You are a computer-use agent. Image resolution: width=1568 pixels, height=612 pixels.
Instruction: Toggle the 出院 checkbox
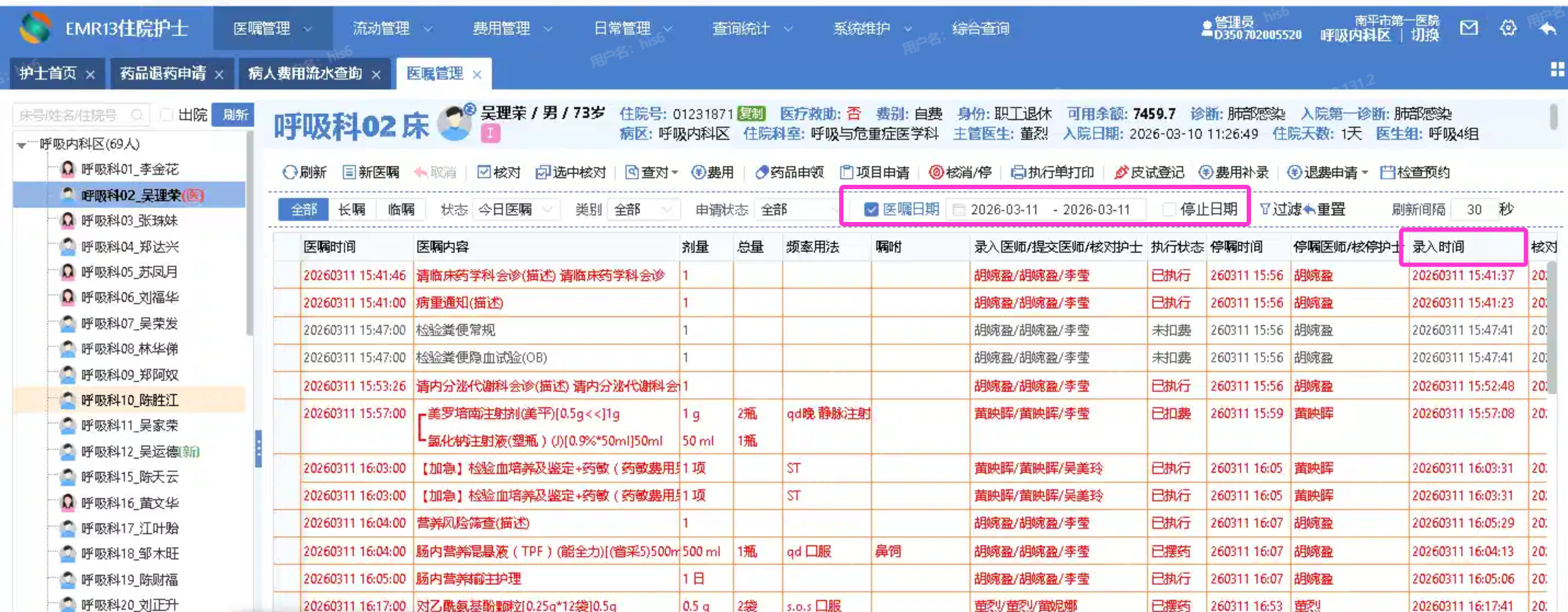(167, 115)
